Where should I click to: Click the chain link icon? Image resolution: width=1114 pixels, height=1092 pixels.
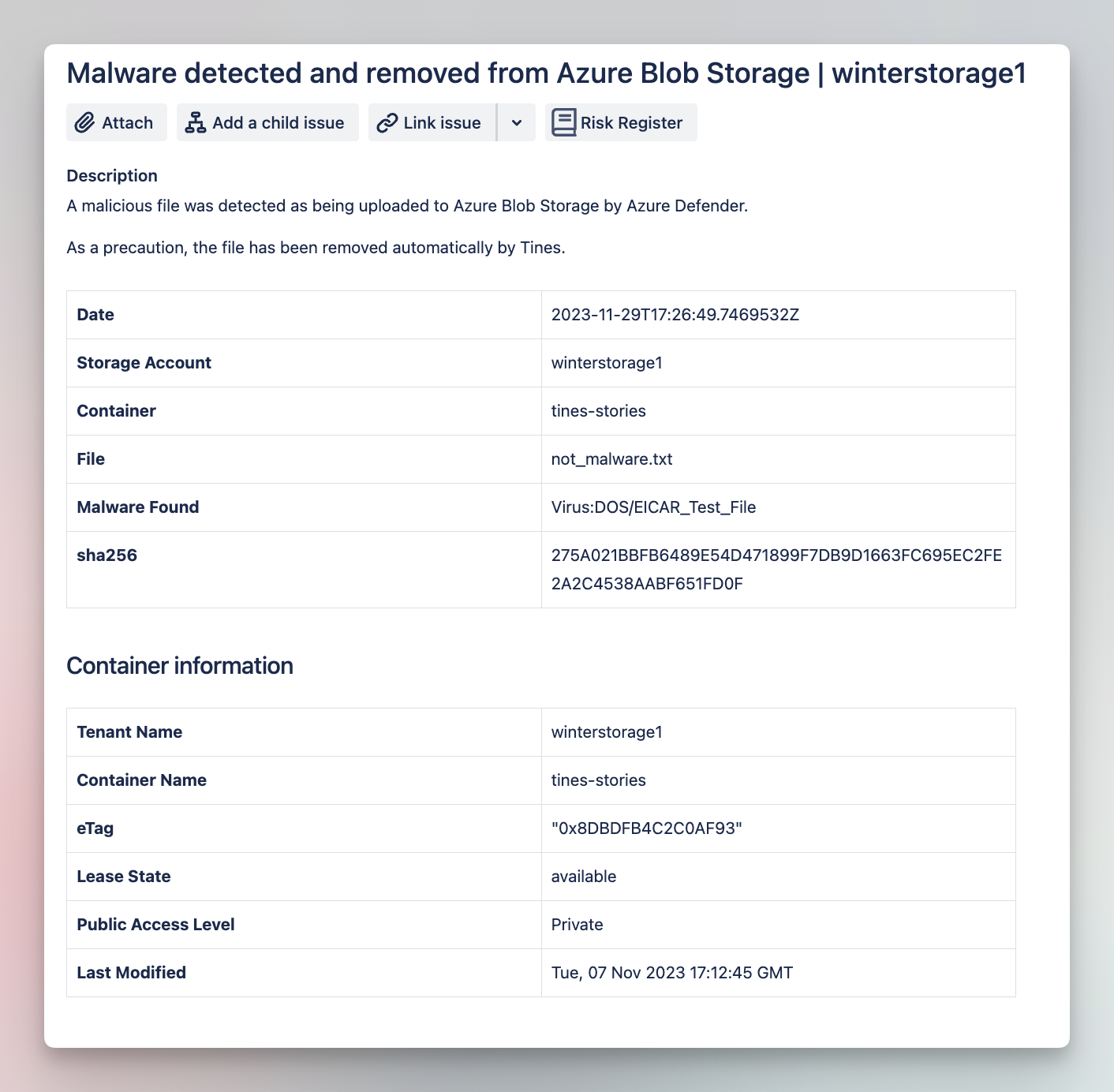(387, 123)
